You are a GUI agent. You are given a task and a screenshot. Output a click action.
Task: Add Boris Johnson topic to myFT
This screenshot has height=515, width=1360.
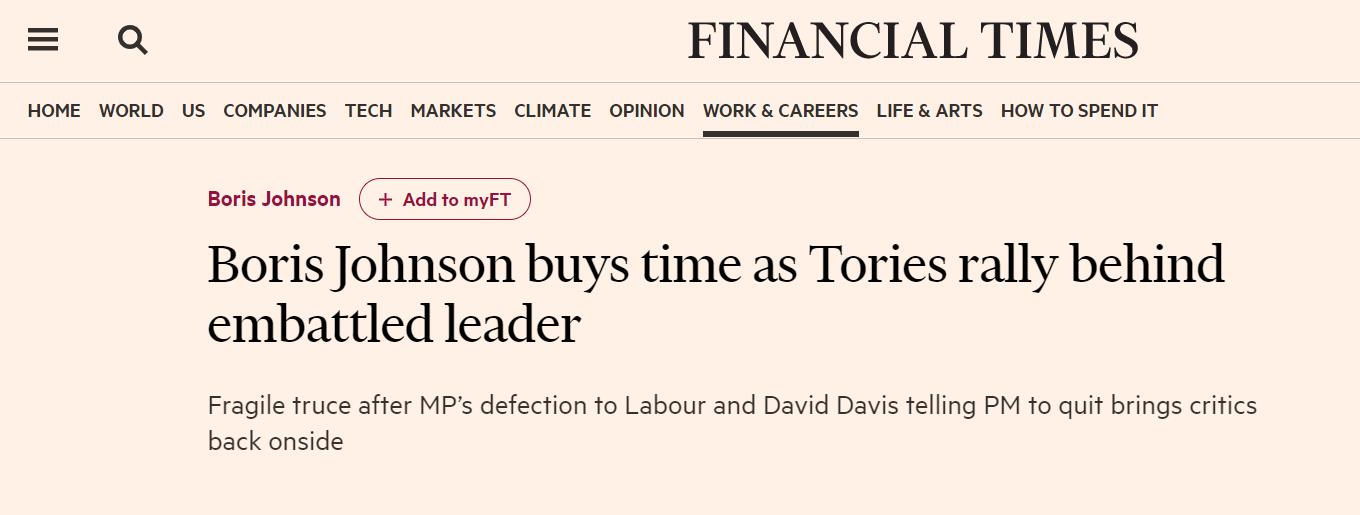coord(445,200)
